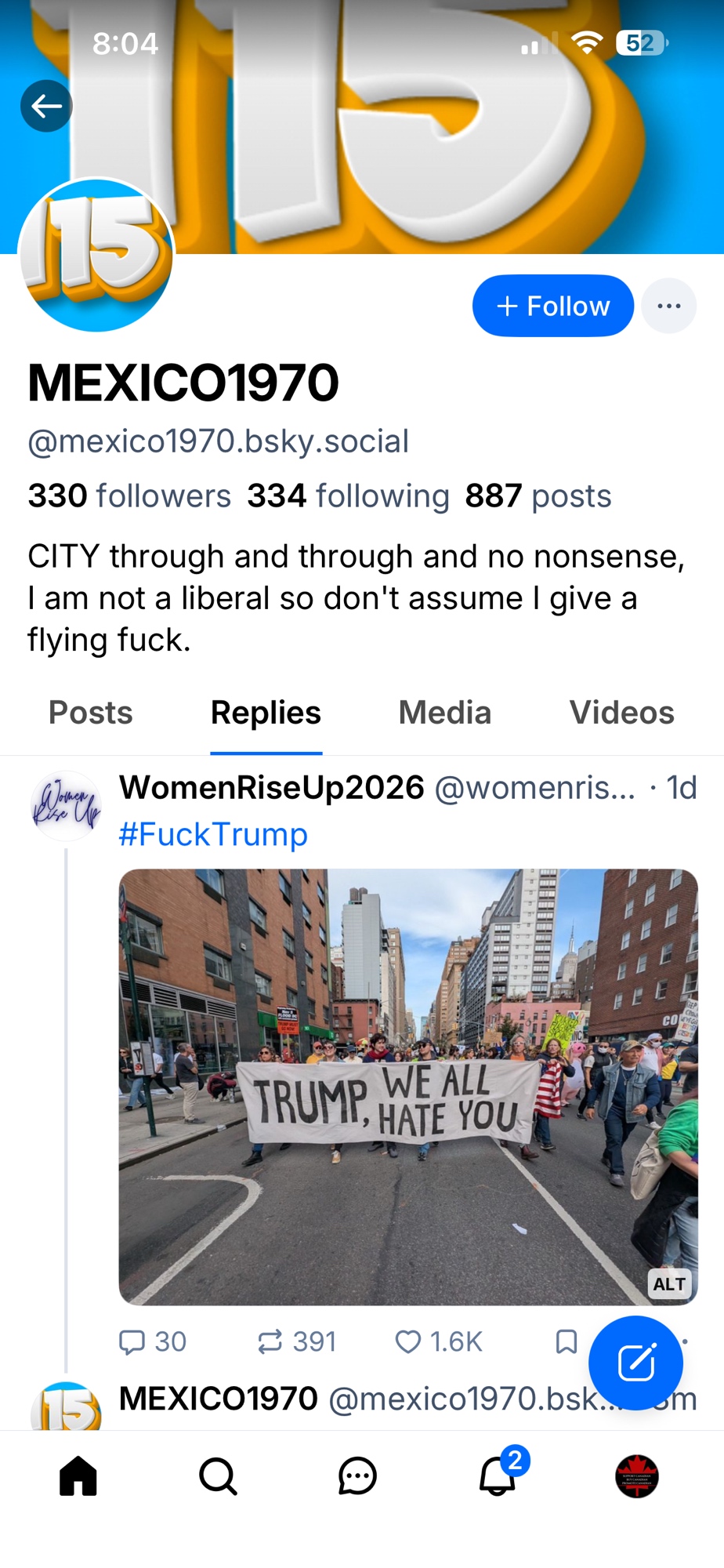Follow the MEXICO1970 account
Viewport: 724px width, 1568px height.
552,306
